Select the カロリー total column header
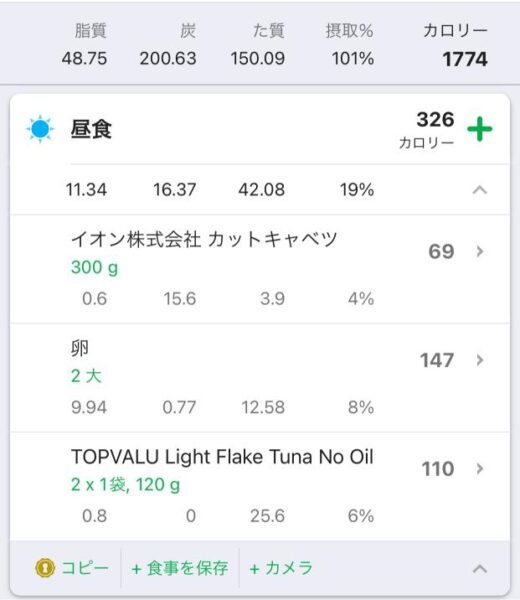520x600 pixels. tap(455, 31)
